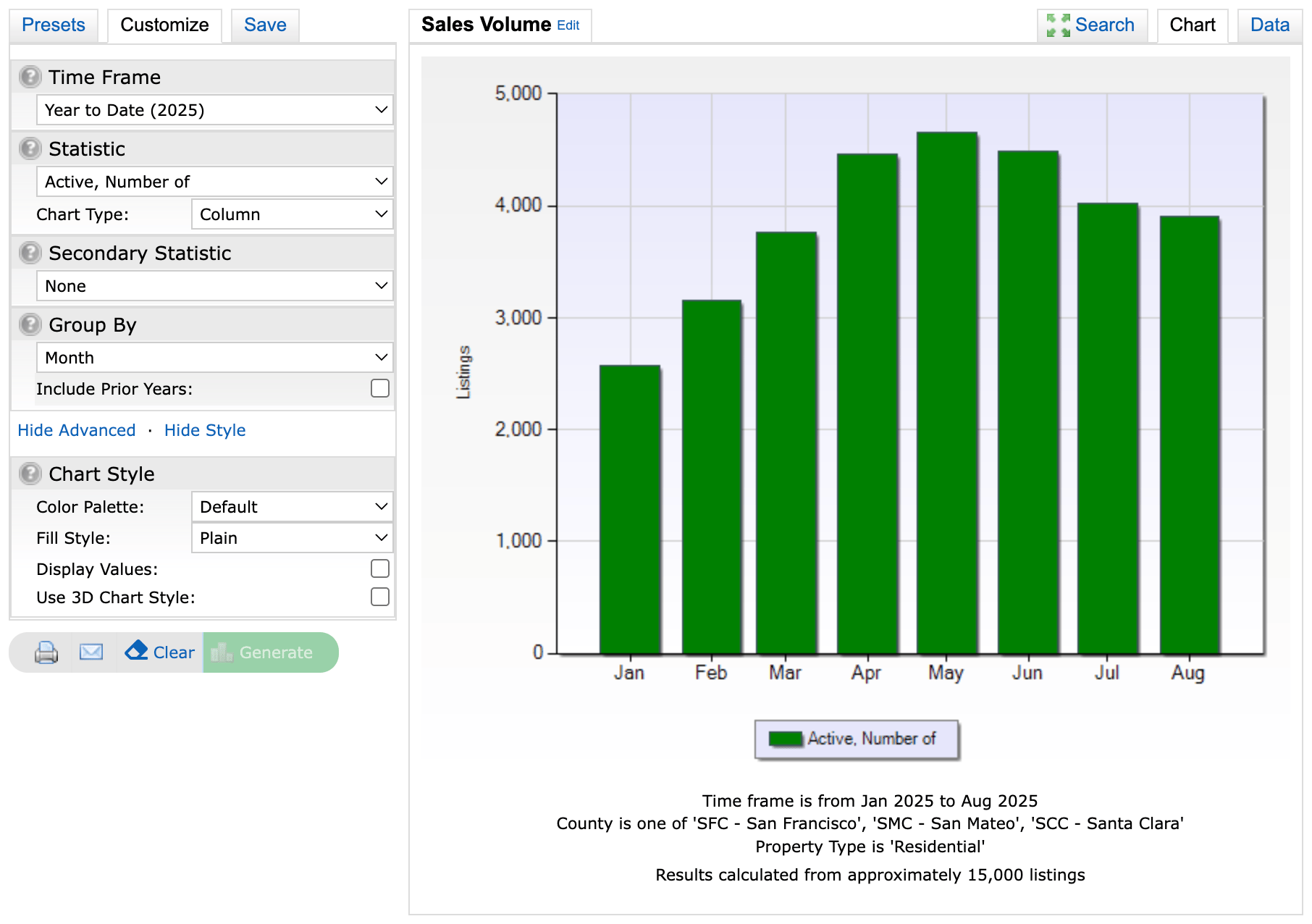Click the print icon

(46, 652)
